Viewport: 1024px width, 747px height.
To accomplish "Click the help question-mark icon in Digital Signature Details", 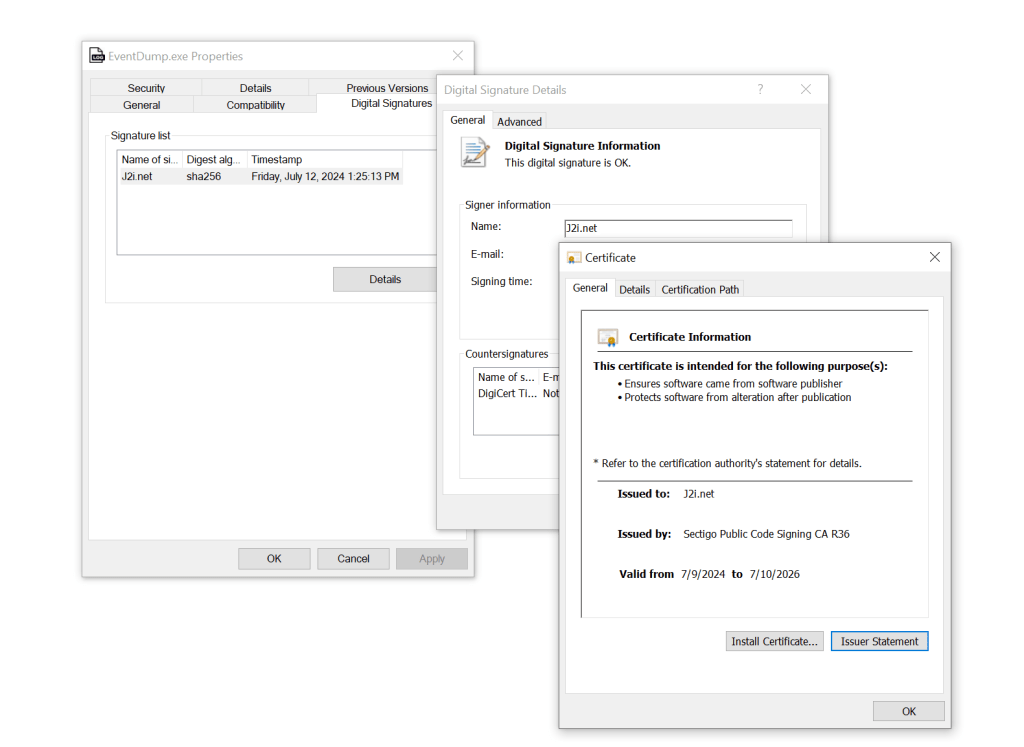I will click(x=760, y=89).
